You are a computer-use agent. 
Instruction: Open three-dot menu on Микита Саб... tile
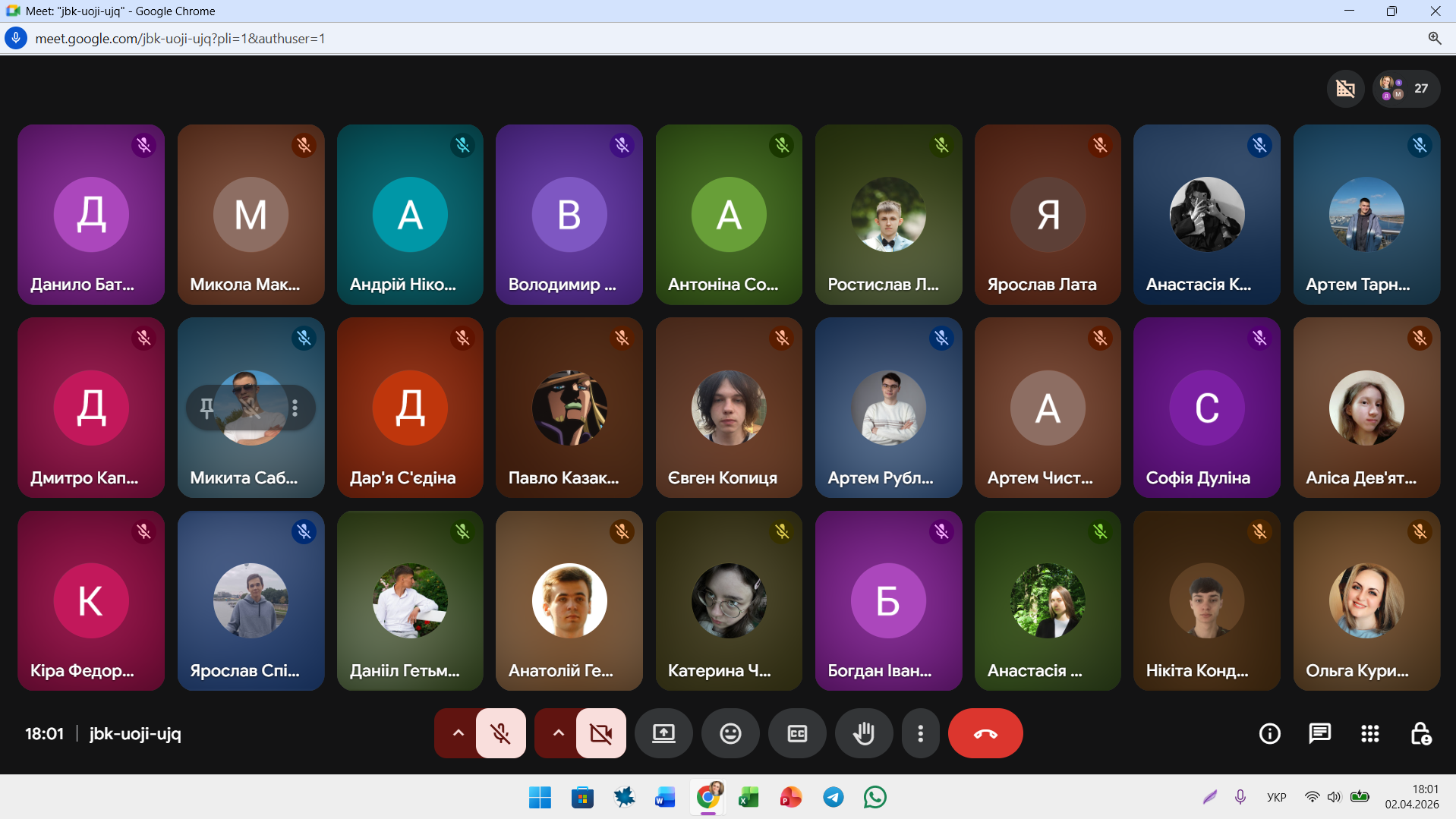pos(295,408)
